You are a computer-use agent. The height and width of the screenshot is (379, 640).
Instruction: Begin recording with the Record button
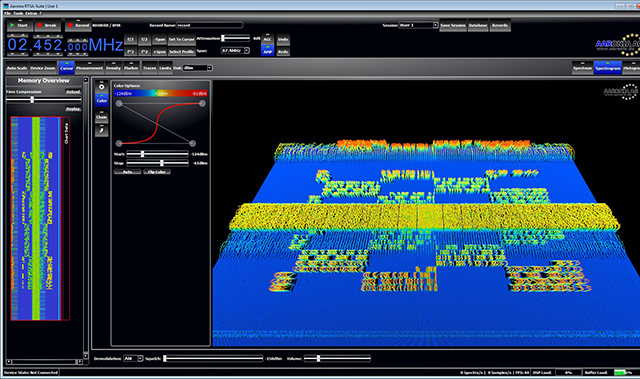[x=78, y=25]
